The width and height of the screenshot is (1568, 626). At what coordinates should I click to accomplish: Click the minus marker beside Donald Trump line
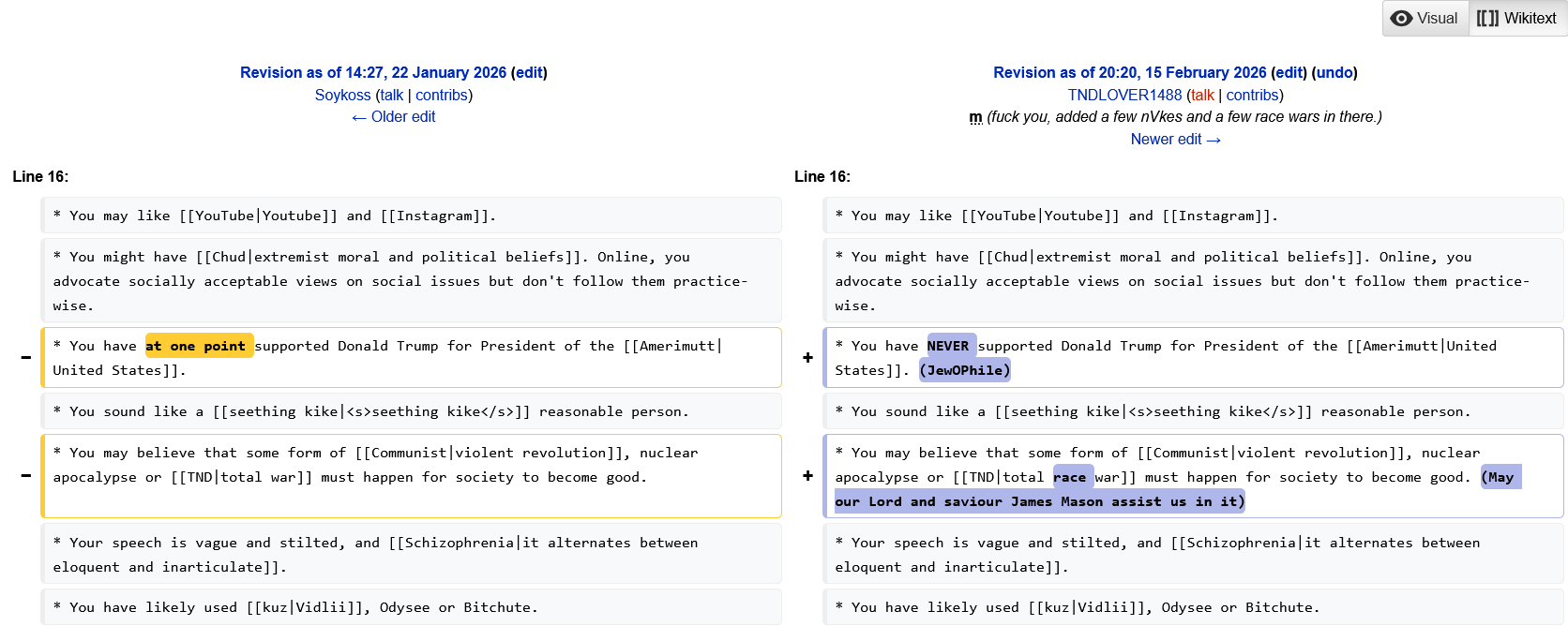(26, 357)
